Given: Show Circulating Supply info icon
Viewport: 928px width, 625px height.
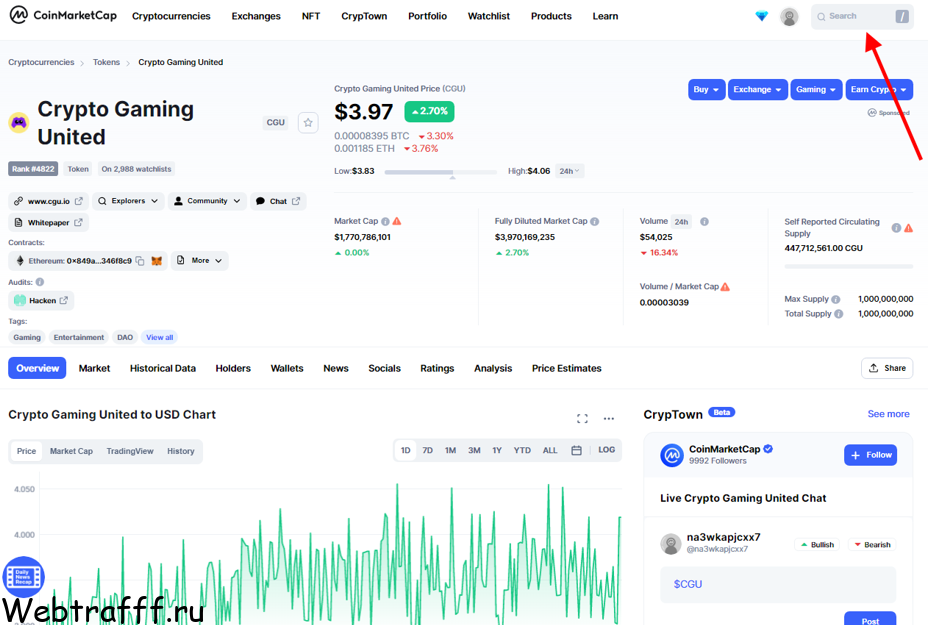Looking at the screenshot, I should 896,228.
